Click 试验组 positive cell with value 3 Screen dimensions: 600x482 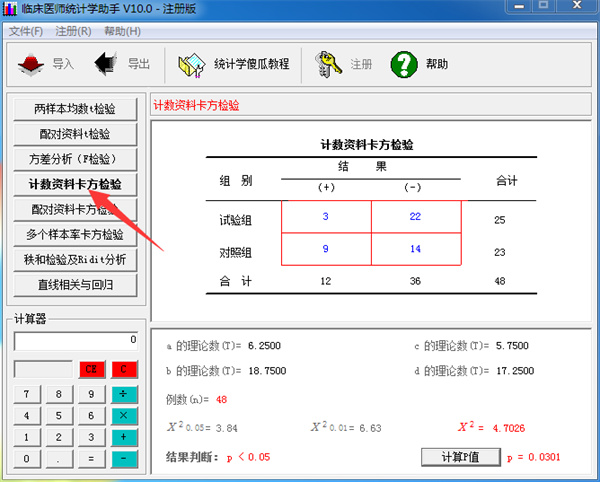[x=326, y=217]
